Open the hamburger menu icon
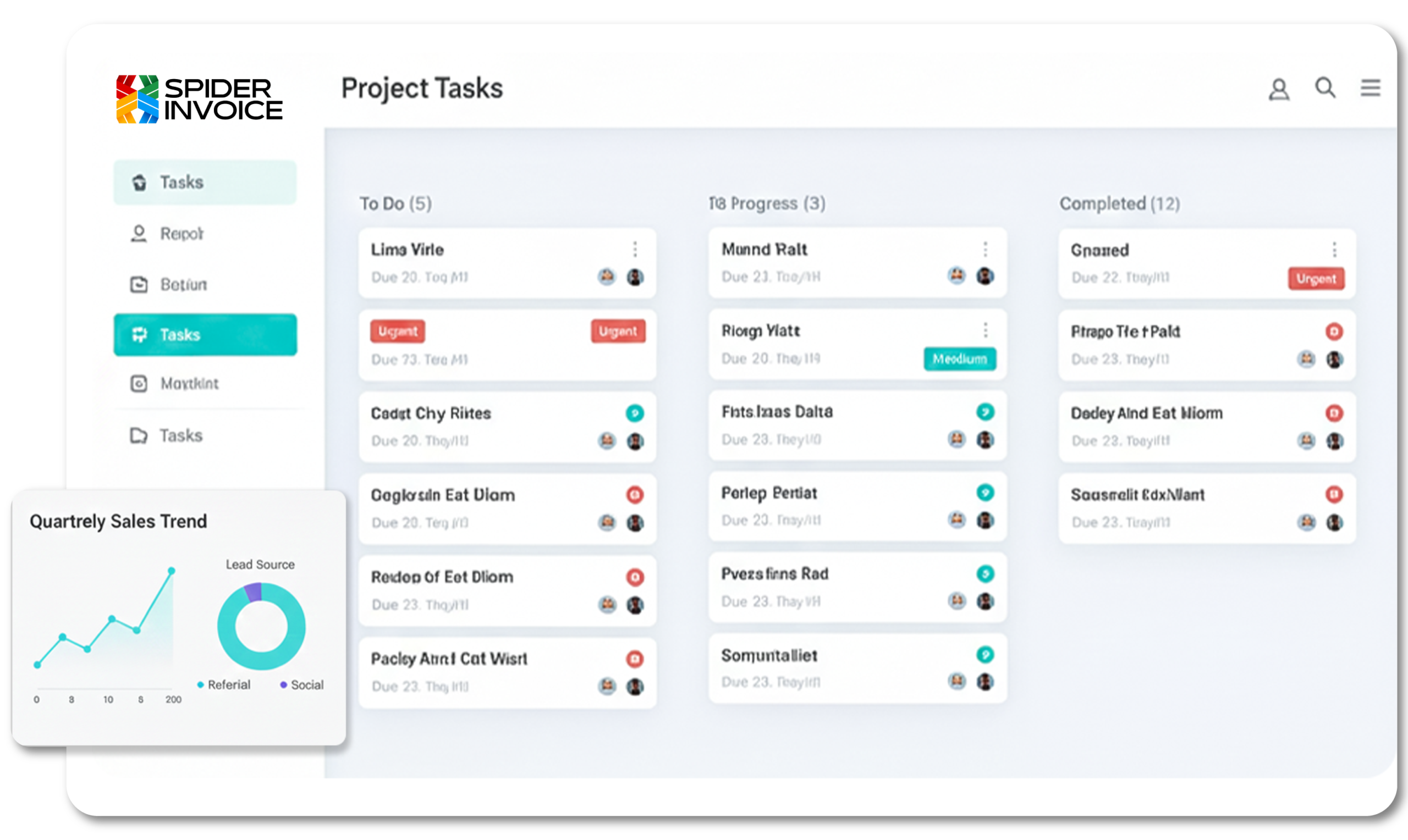The height and width of the screenshot is (840, 1408). 1370,89
